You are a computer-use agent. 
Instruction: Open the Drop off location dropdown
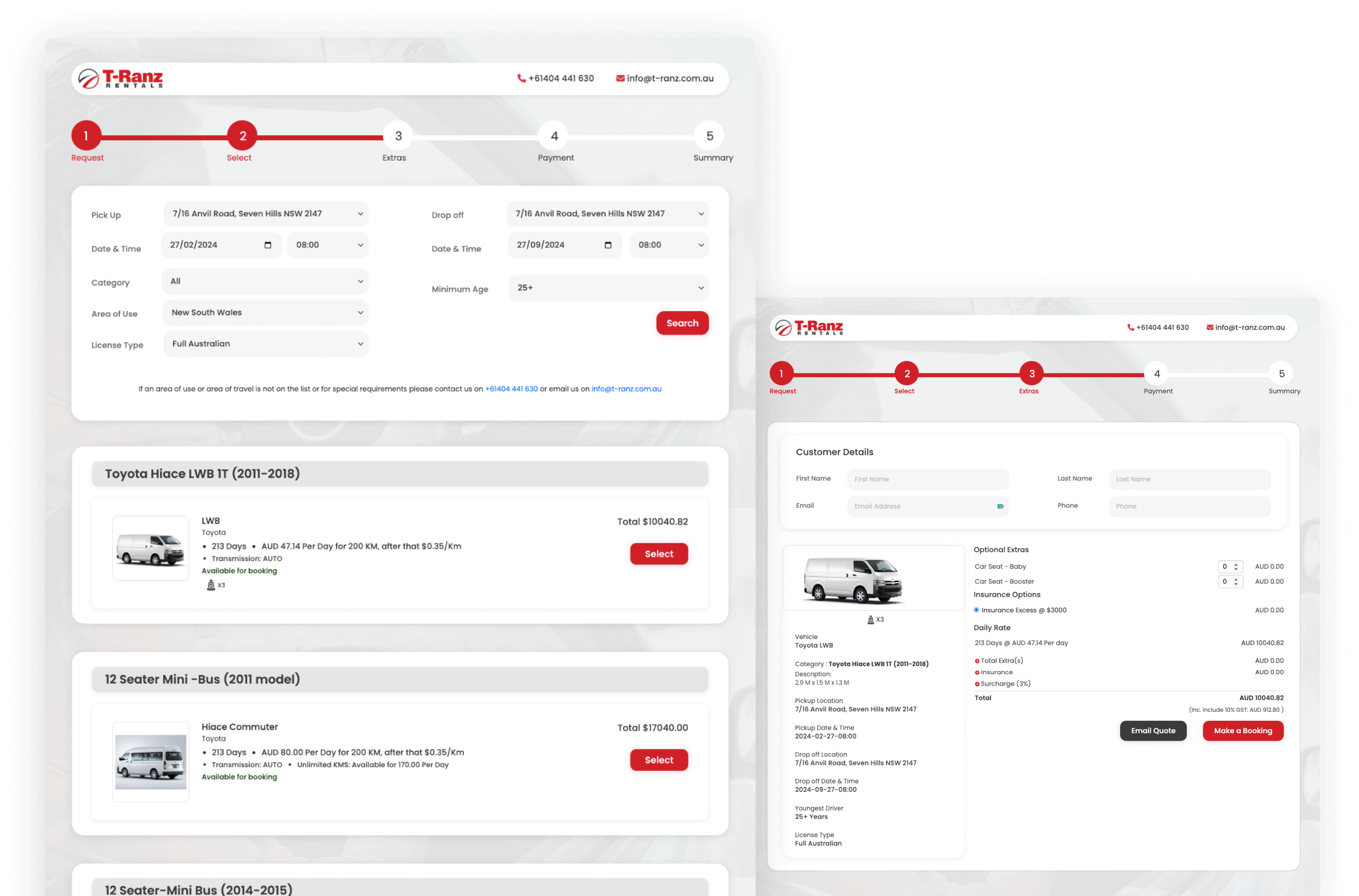pyautogui.click(x=607, y=214)
